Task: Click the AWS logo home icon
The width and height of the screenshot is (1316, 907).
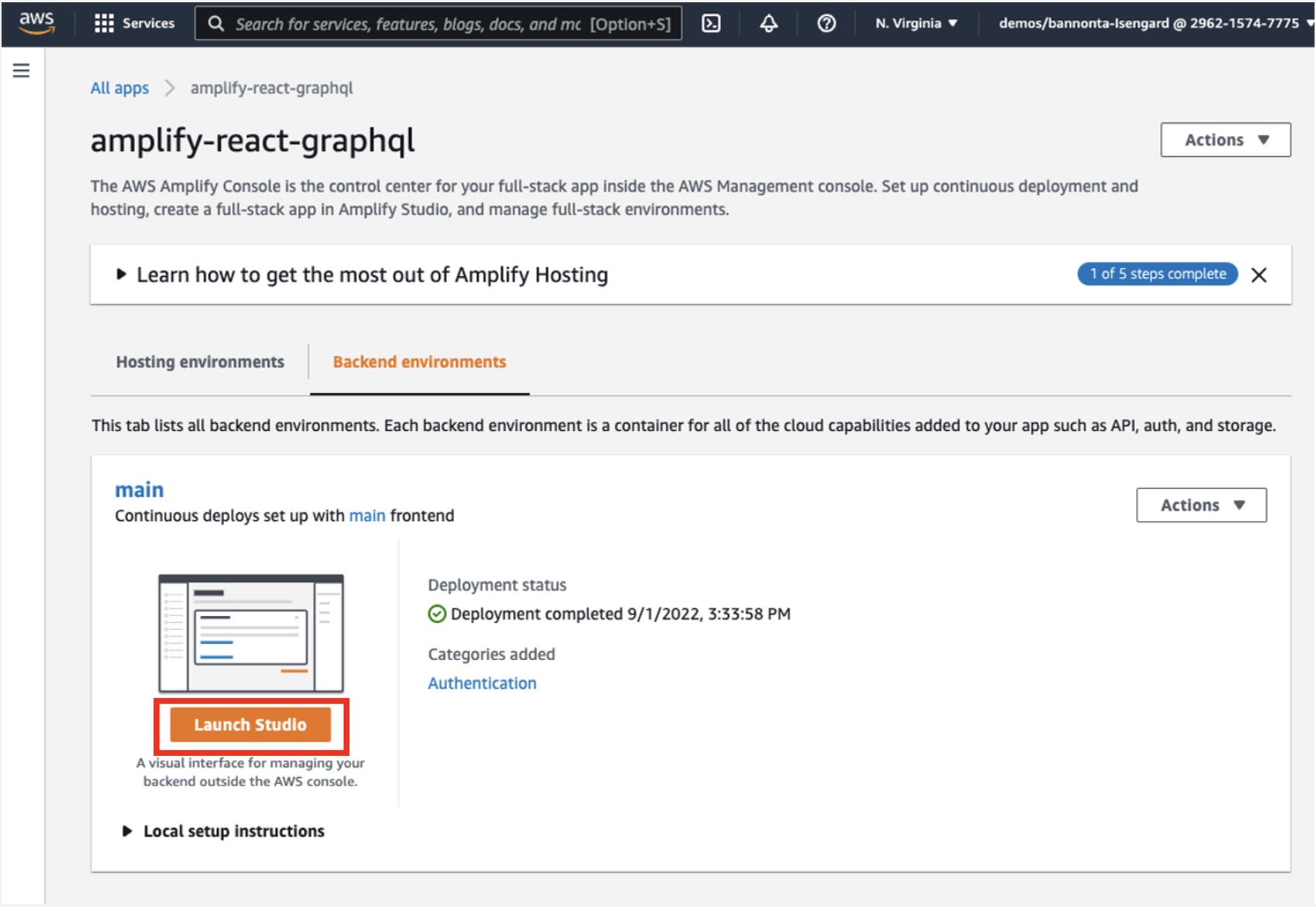Action: [x=36, y=23]
